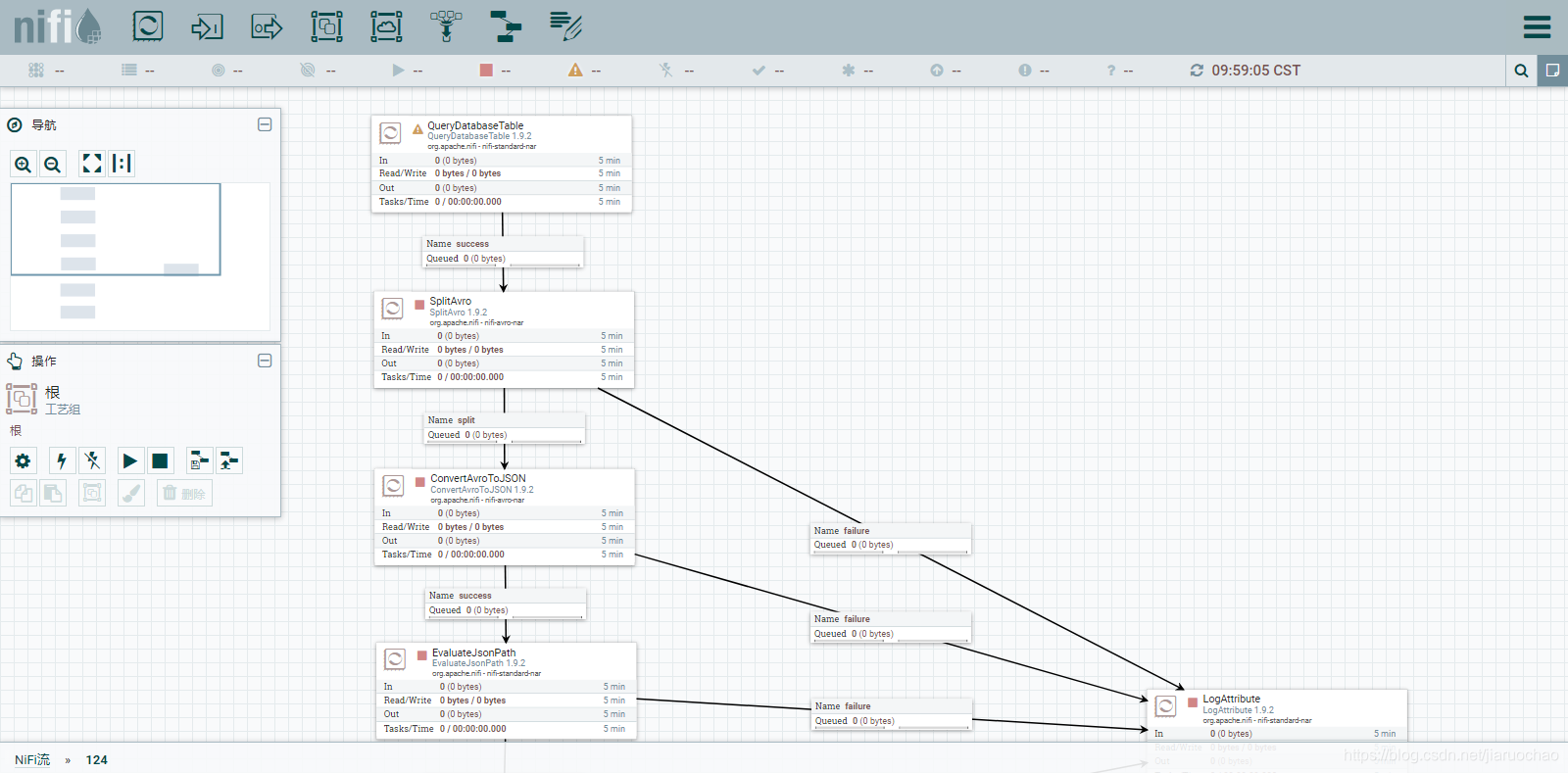Refresh the flow status timestamp
This screenshot has width=1568, height=773.
(1197, 71)
